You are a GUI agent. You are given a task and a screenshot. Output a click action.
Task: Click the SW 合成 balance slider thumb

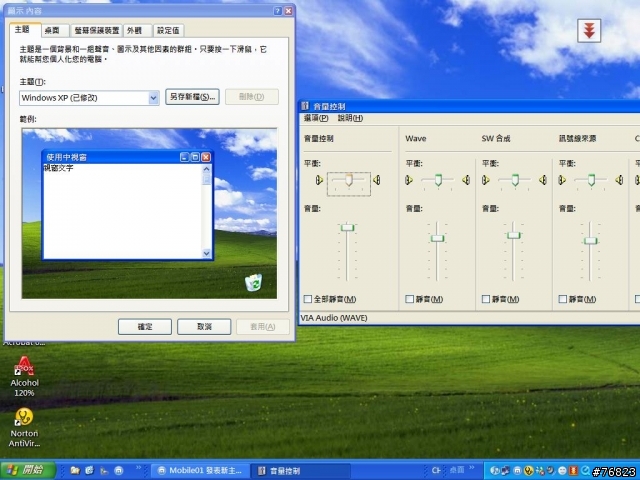click(515, 180)
